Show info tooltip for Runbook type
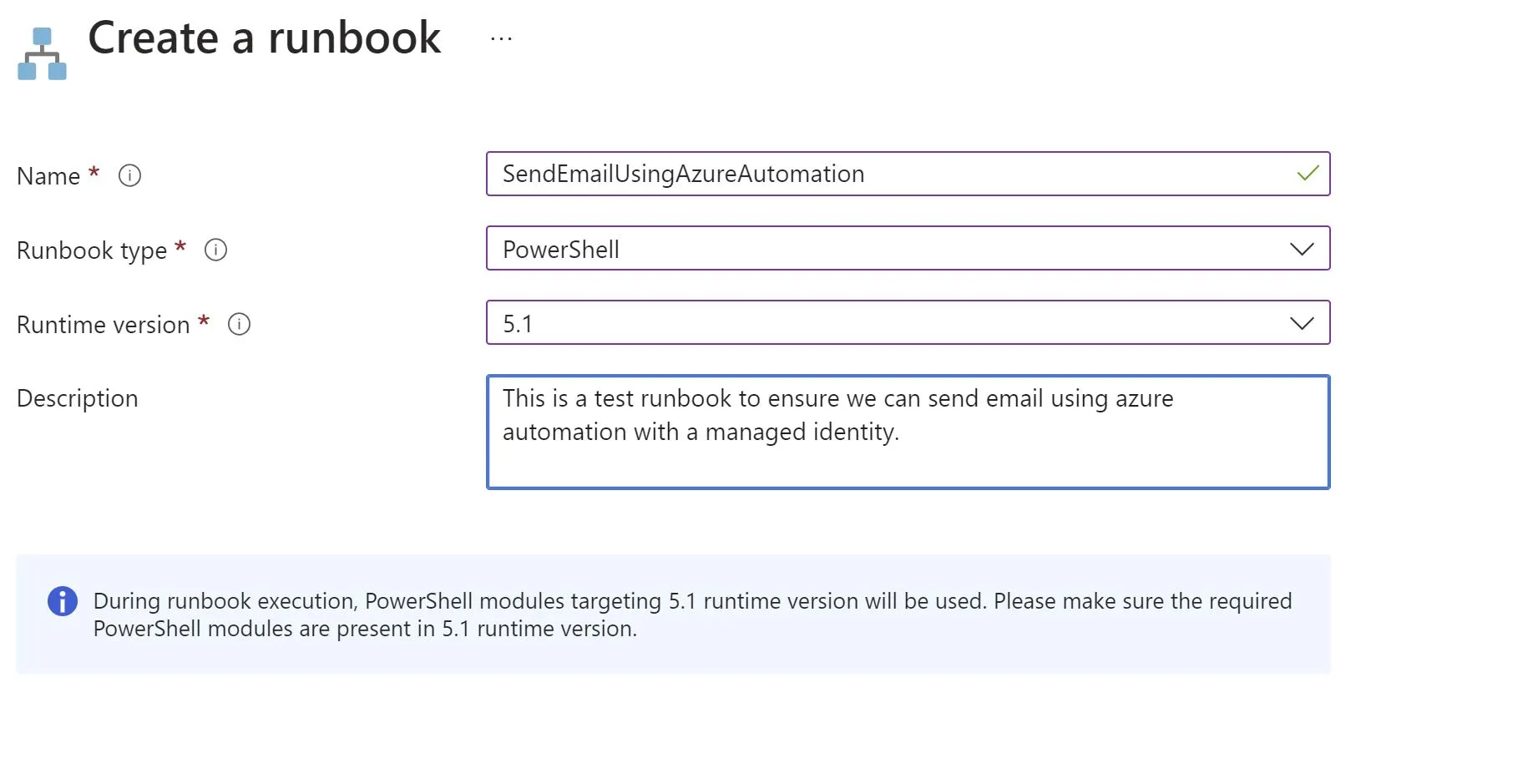1533x784 pixels. (215, 250)
